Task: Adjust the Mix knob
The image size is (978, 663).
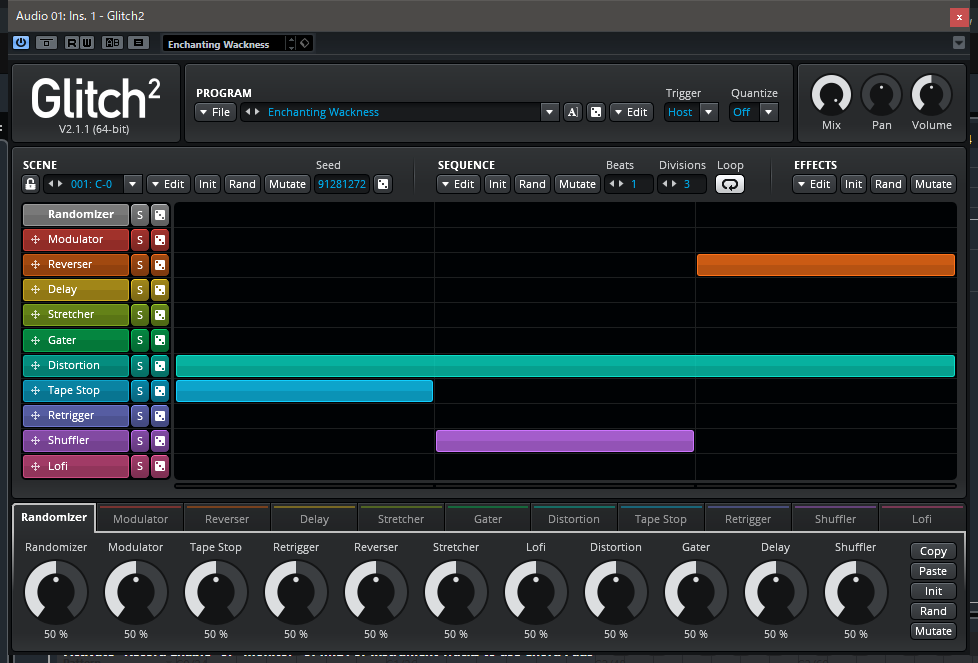Action: [x=831, y=96]
